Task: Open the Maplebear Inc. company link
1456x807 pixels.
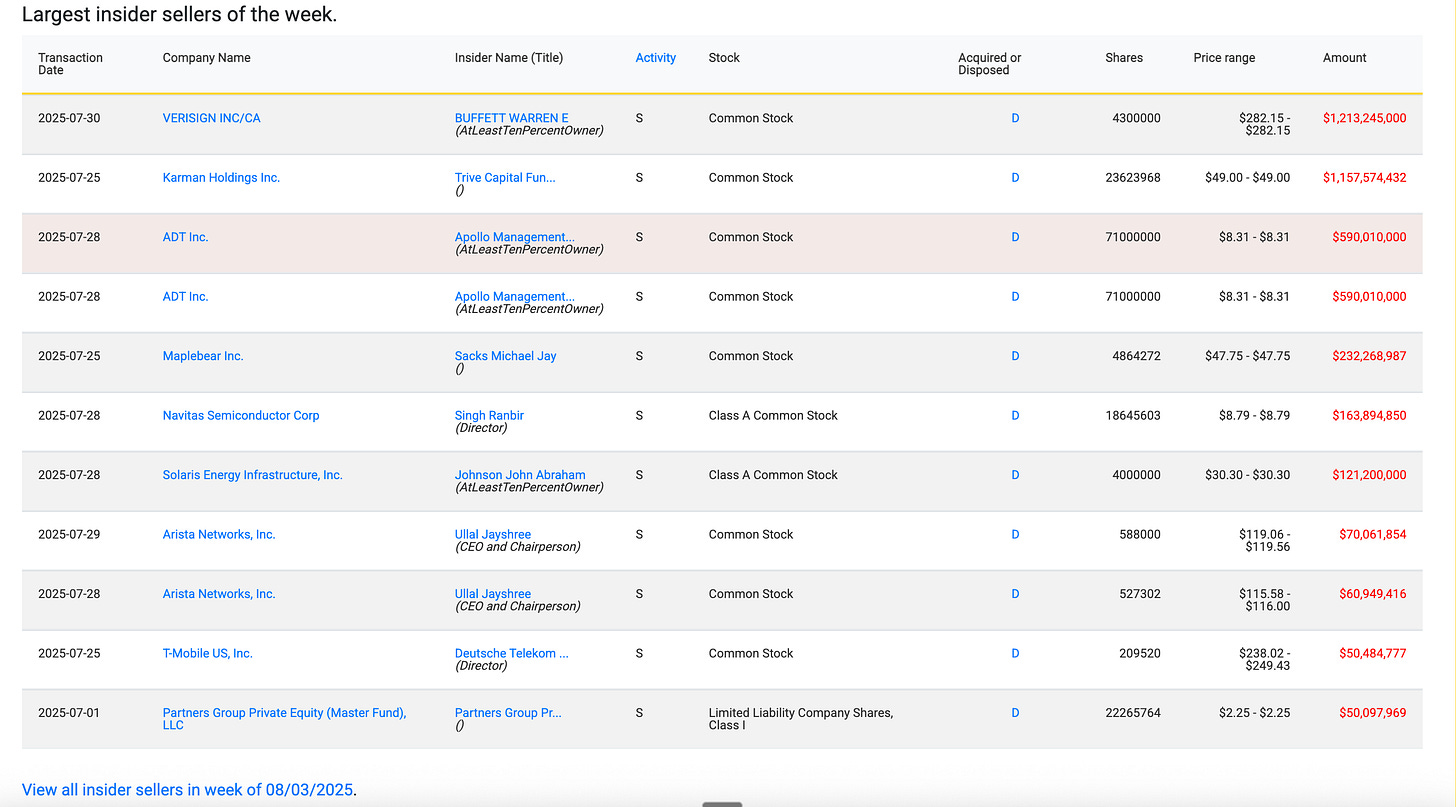Action: point(203,356)
